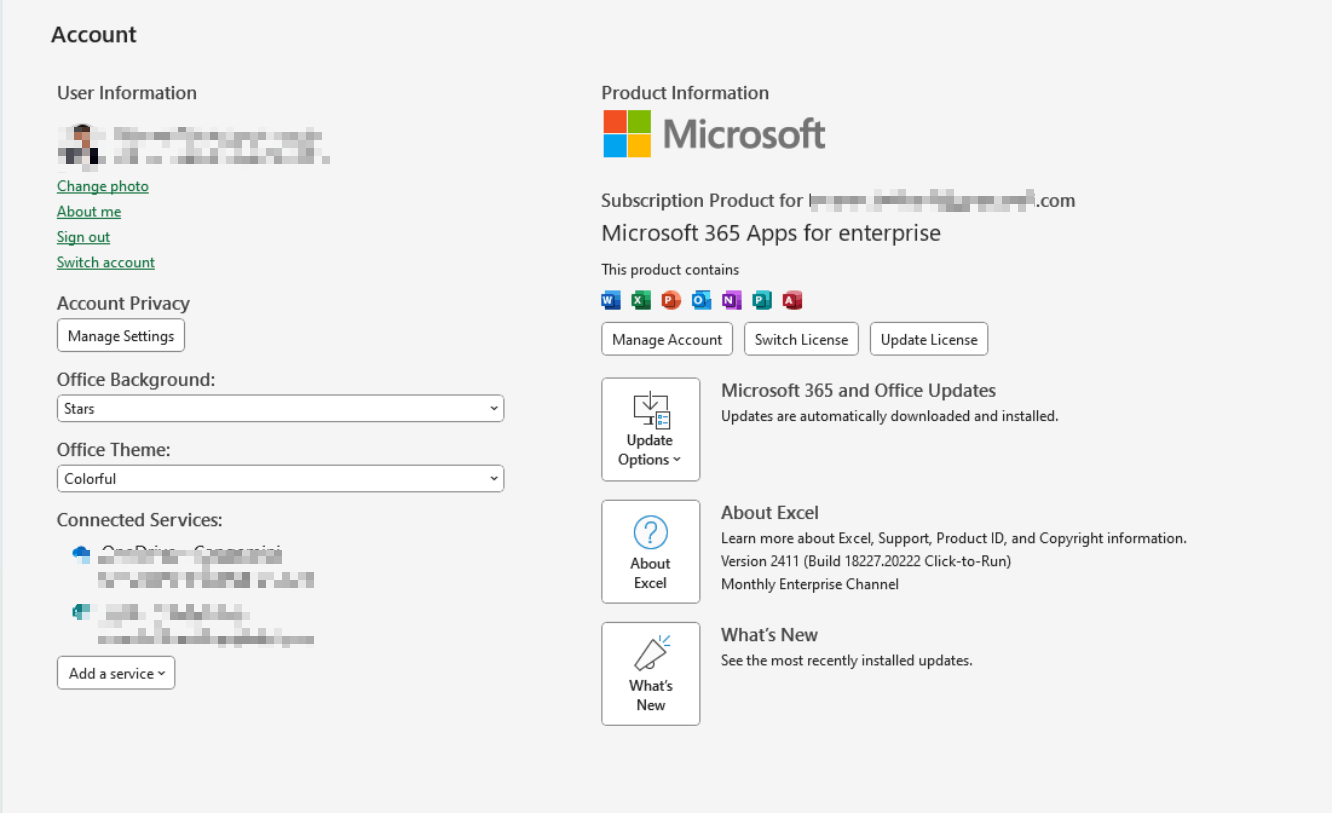
Task: Click the Excel app icon under product contains
Action: 641,300
